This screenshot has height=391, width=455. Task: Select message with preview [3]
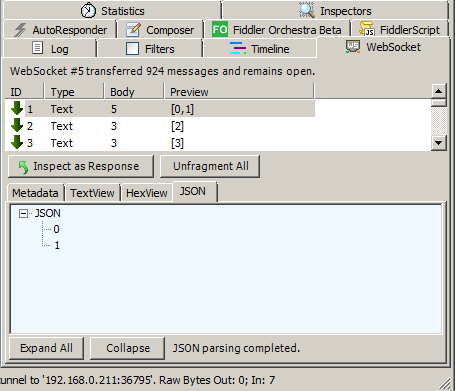pyautogui.click(x=160, y=143)
